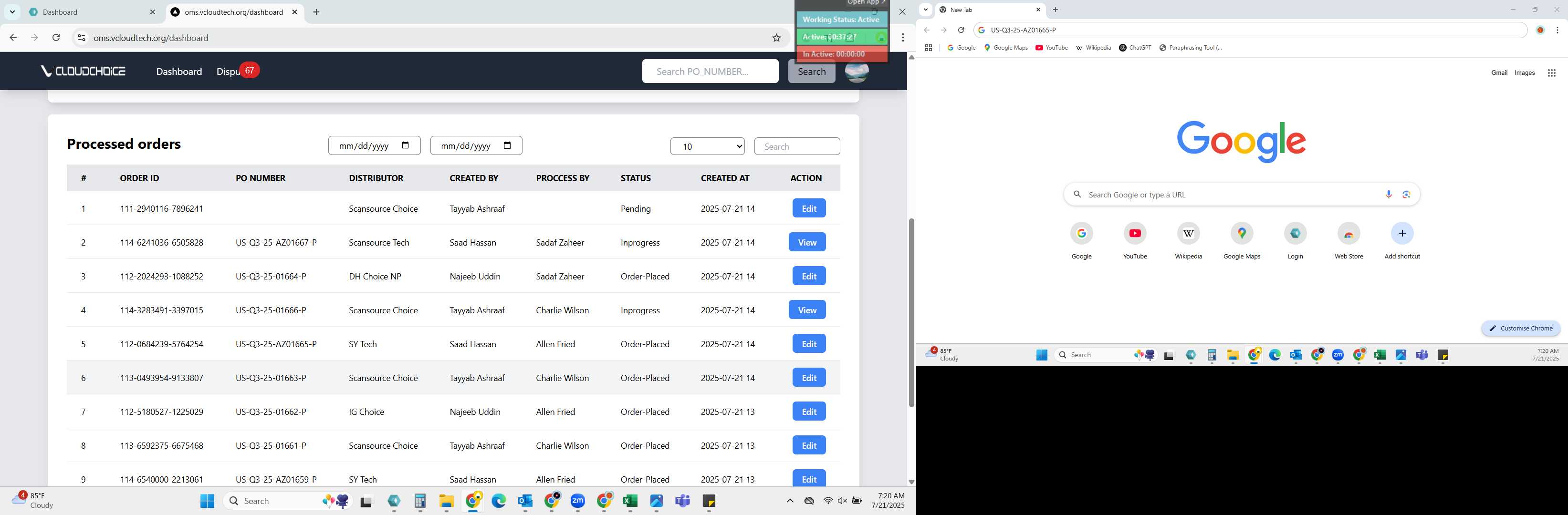1568x515 pixels.
Task: Open the Wikipedia shortcut tile on New Tab
Action: click(1188, 241)
